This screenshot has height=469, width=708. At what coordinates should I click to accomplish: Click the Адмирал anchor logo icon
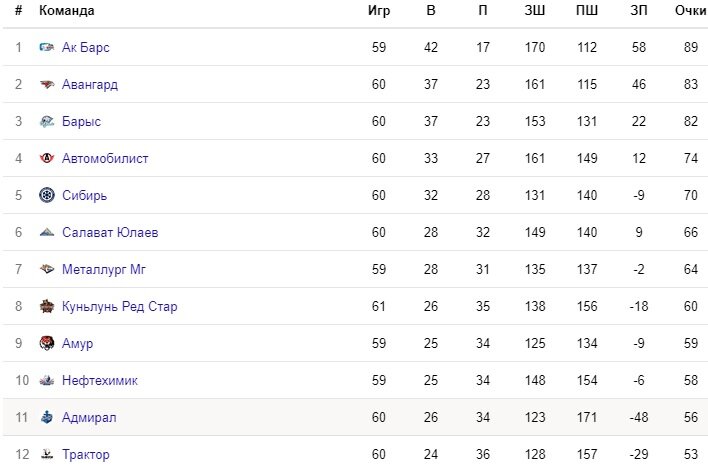(x=47, y=417)
